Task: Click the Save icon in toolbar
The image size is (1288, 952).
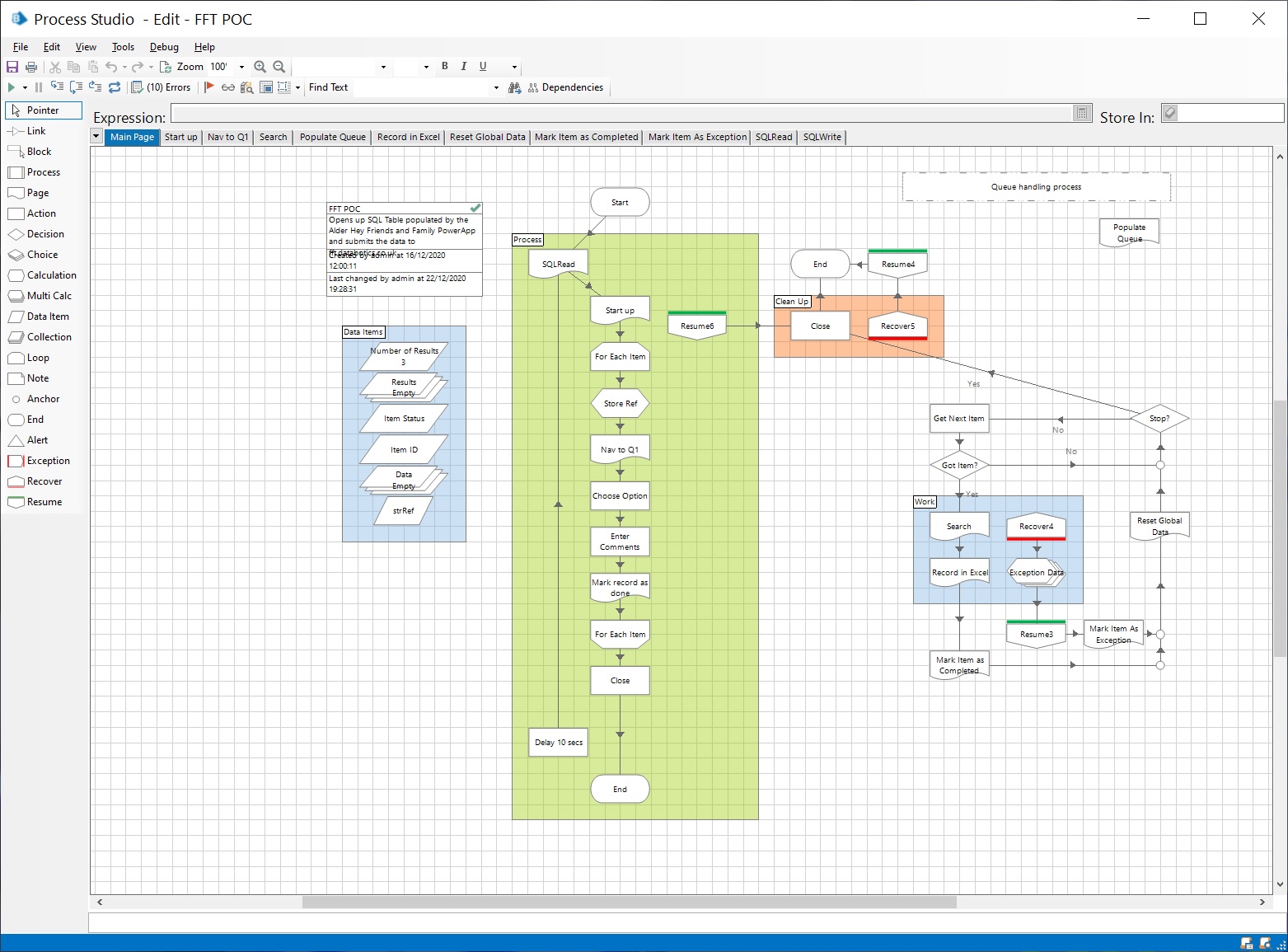Action: click(12, 67)
